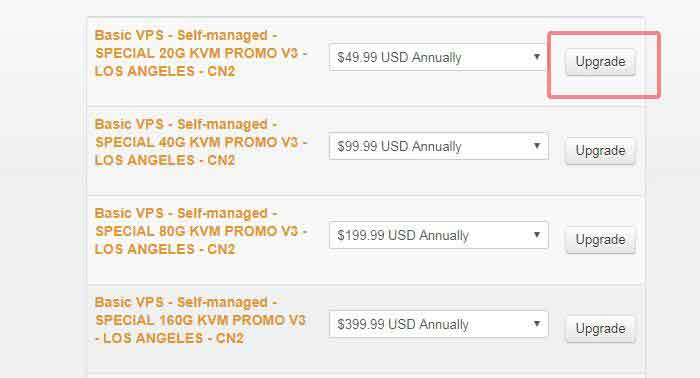Click the arrow on the $99.99 dropdown

(537, 145)
